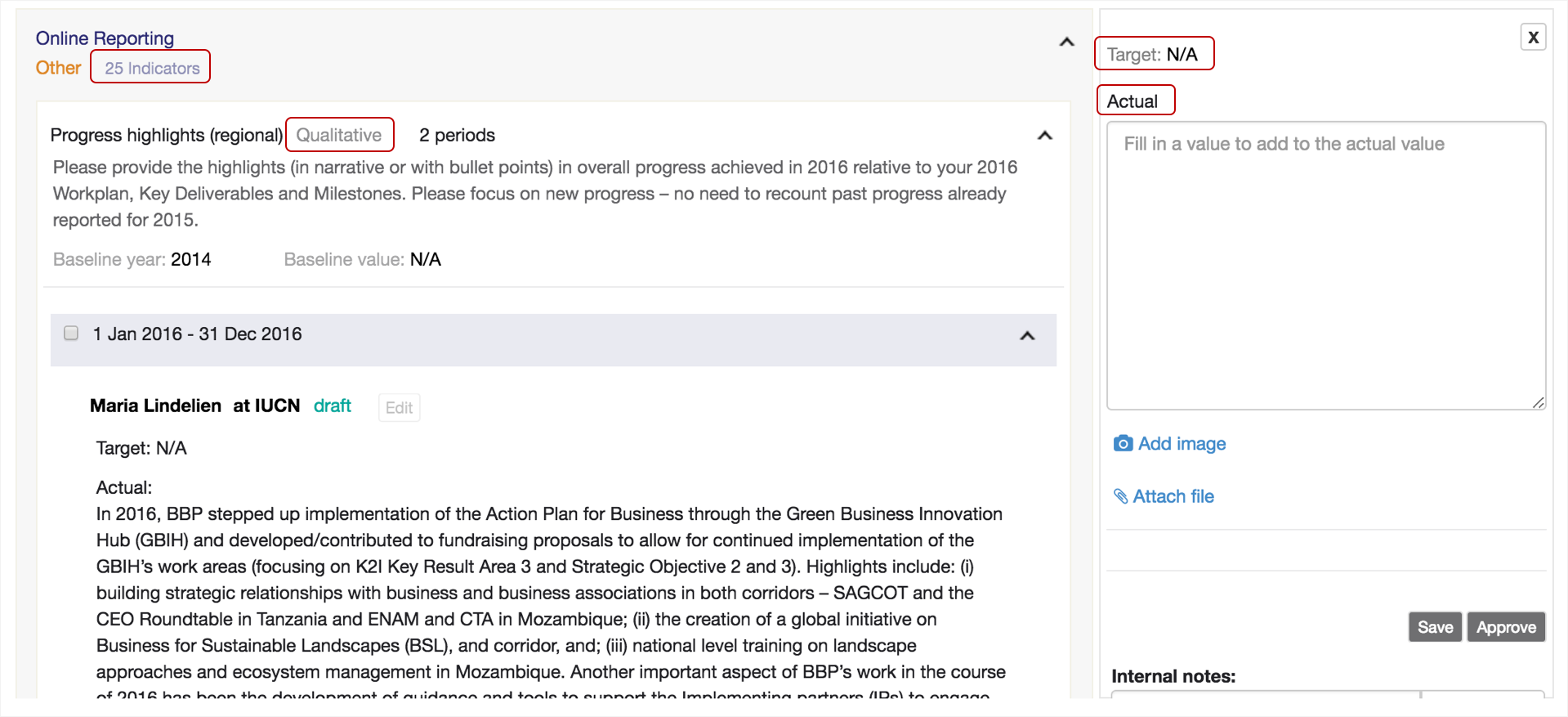
Task: Open the Add image link
Action: pos(1182,443)
